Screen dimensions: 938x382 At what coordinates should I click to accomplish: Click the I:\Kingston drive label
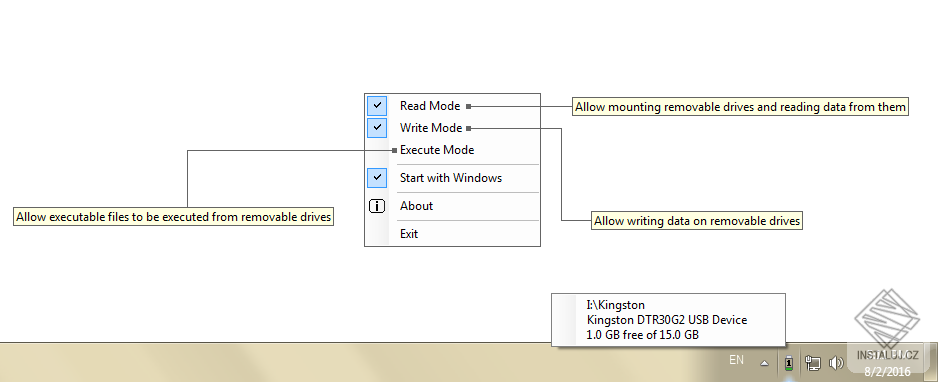(616, 305)
